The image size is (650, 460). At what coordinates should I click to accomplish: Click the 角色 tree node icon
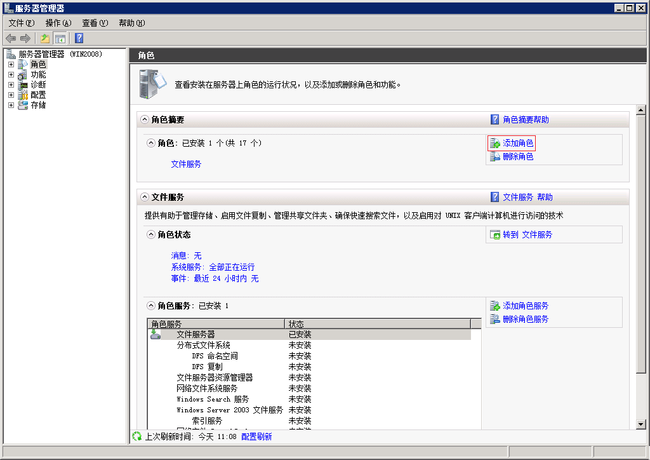click(23, 64)
